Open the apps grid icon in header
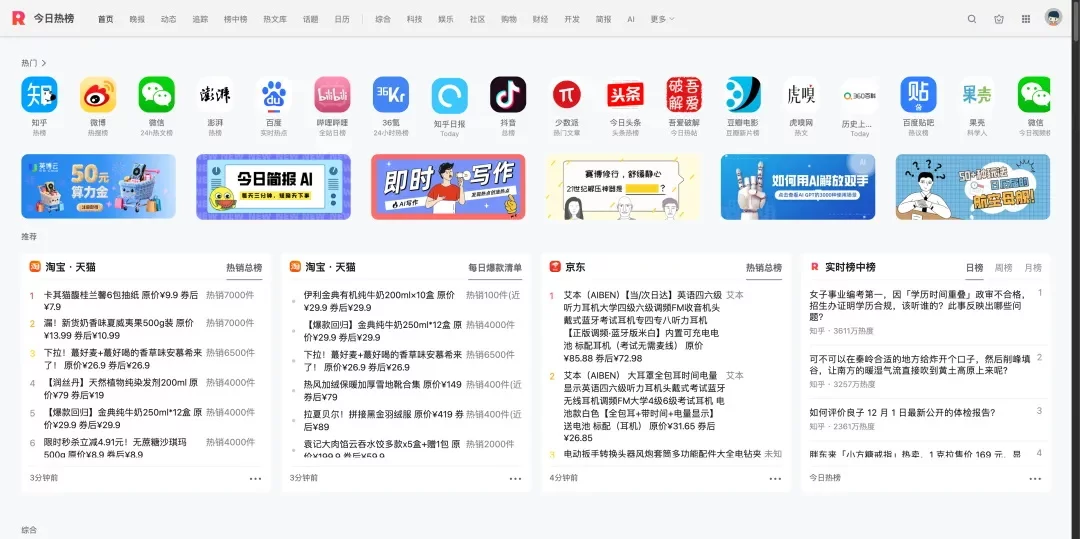 tap(1026, 19)
